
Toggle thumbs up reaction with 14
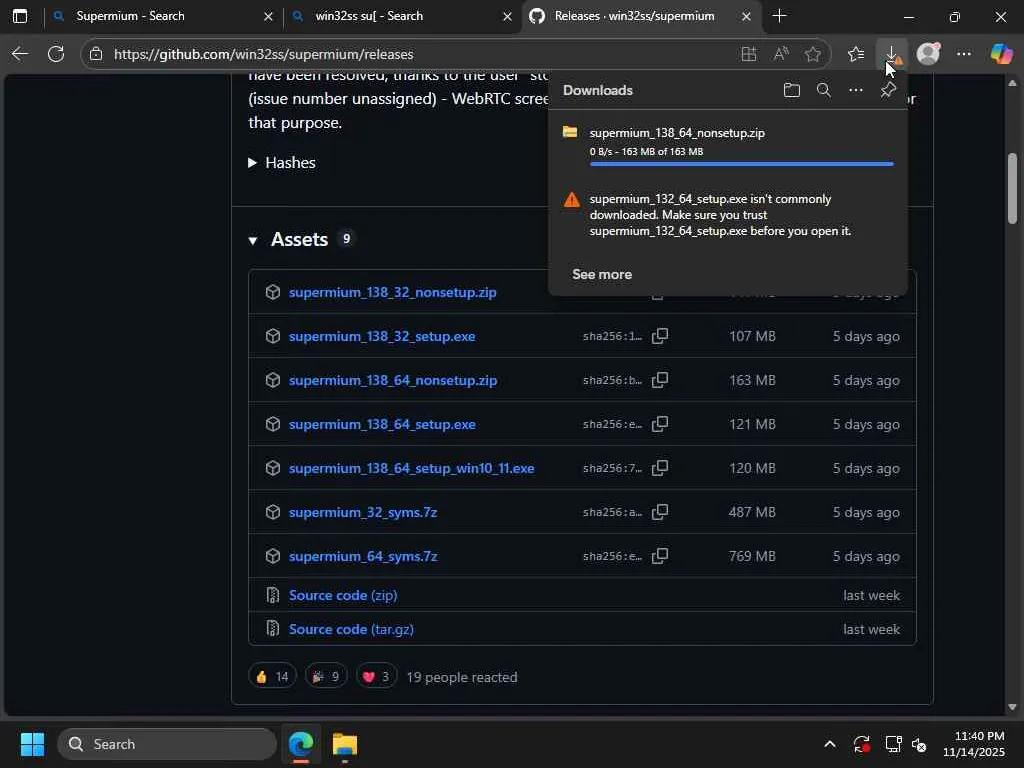(x=272, y=677)
